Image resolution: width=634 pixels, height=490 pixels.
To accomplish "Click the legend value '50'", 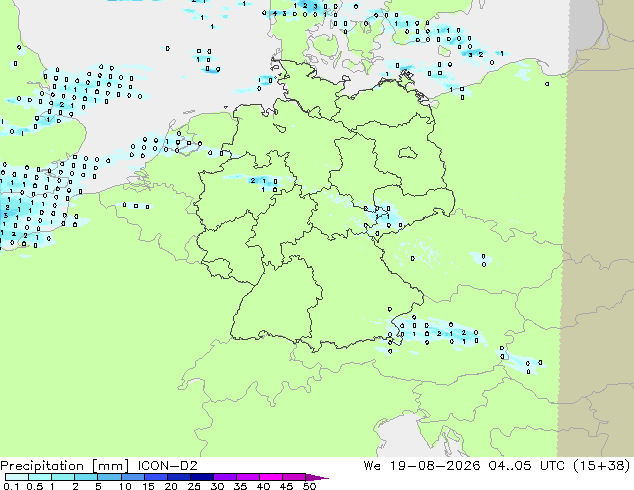I will (310, 486).
